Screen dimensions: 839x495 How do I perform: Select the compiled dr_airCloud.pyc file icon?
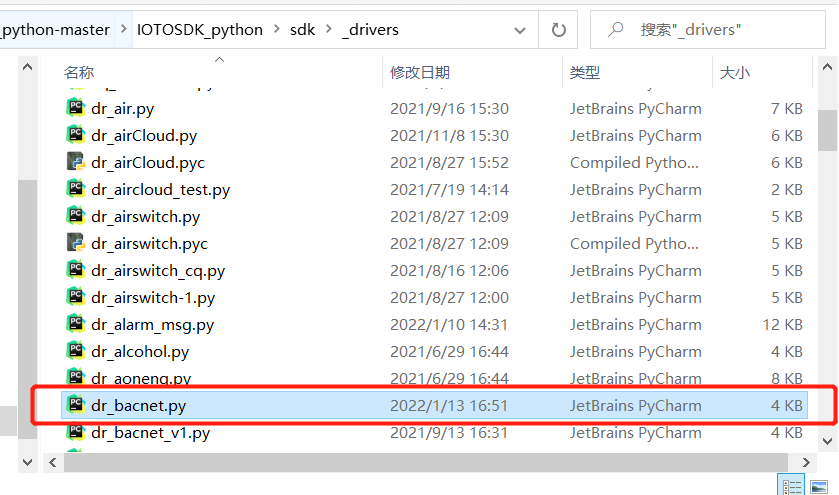pyautogui.click(x=75, y=162)
